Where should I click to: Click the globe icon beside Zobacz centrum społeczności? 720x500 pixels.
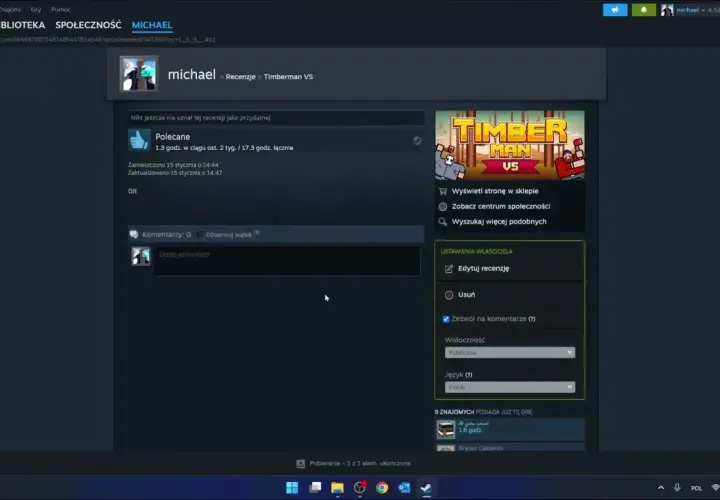coord(443,207)
